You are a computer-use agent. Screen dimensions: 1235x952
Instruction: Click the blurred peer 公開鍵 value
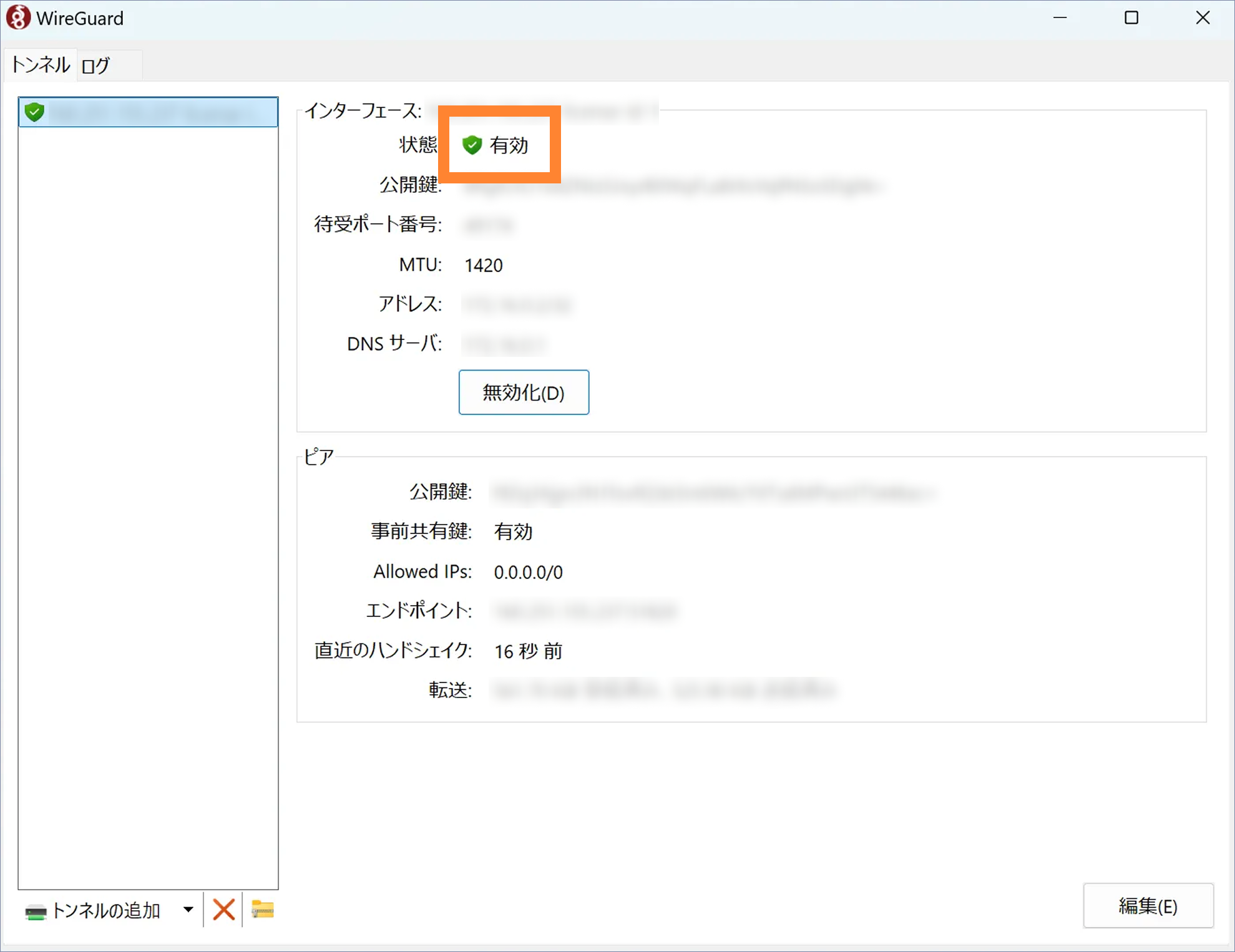tap(714, 493)
